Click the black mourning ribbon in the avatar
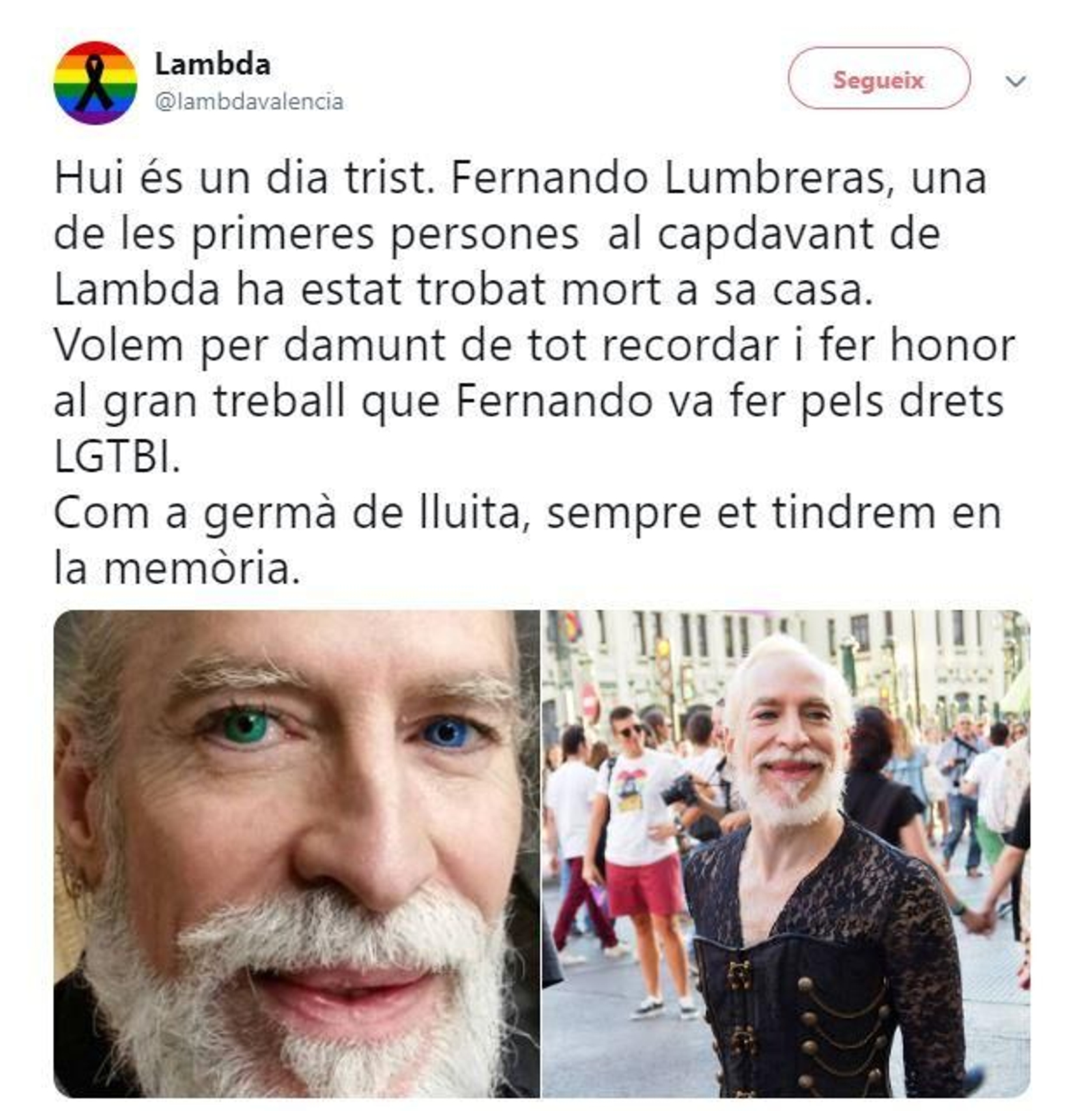Screen dimensions: 1092x1111 [94, 83]
